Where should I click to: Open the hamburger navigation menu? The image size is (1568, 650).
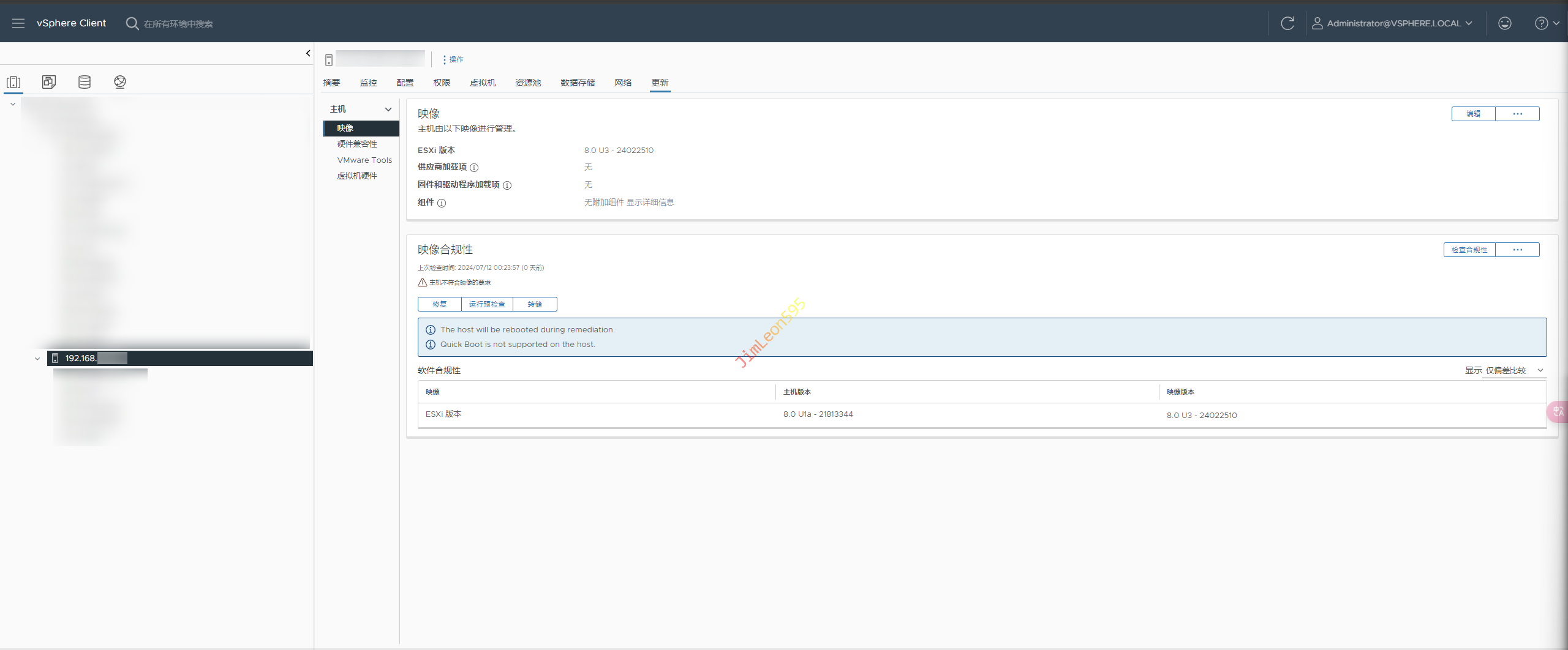tap(18, 23)
